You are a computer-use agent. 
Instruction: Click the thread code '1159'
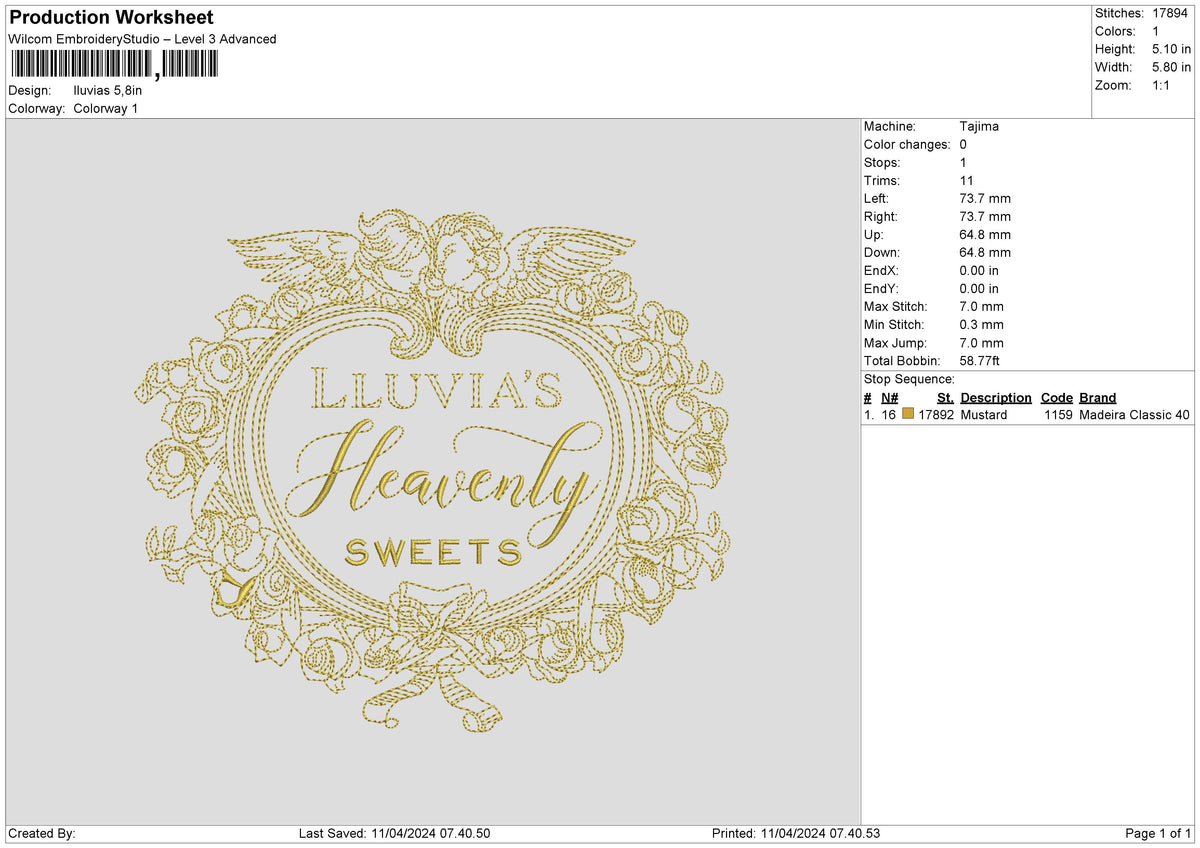pyautogui.click(x=1059, y=414)
